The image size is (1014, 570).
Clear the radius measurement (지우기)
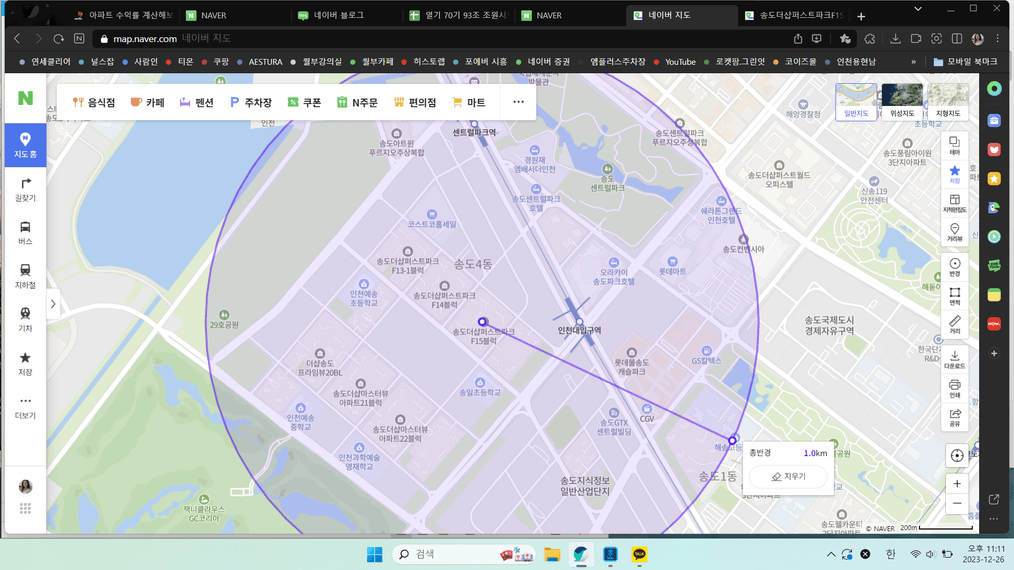788,477
